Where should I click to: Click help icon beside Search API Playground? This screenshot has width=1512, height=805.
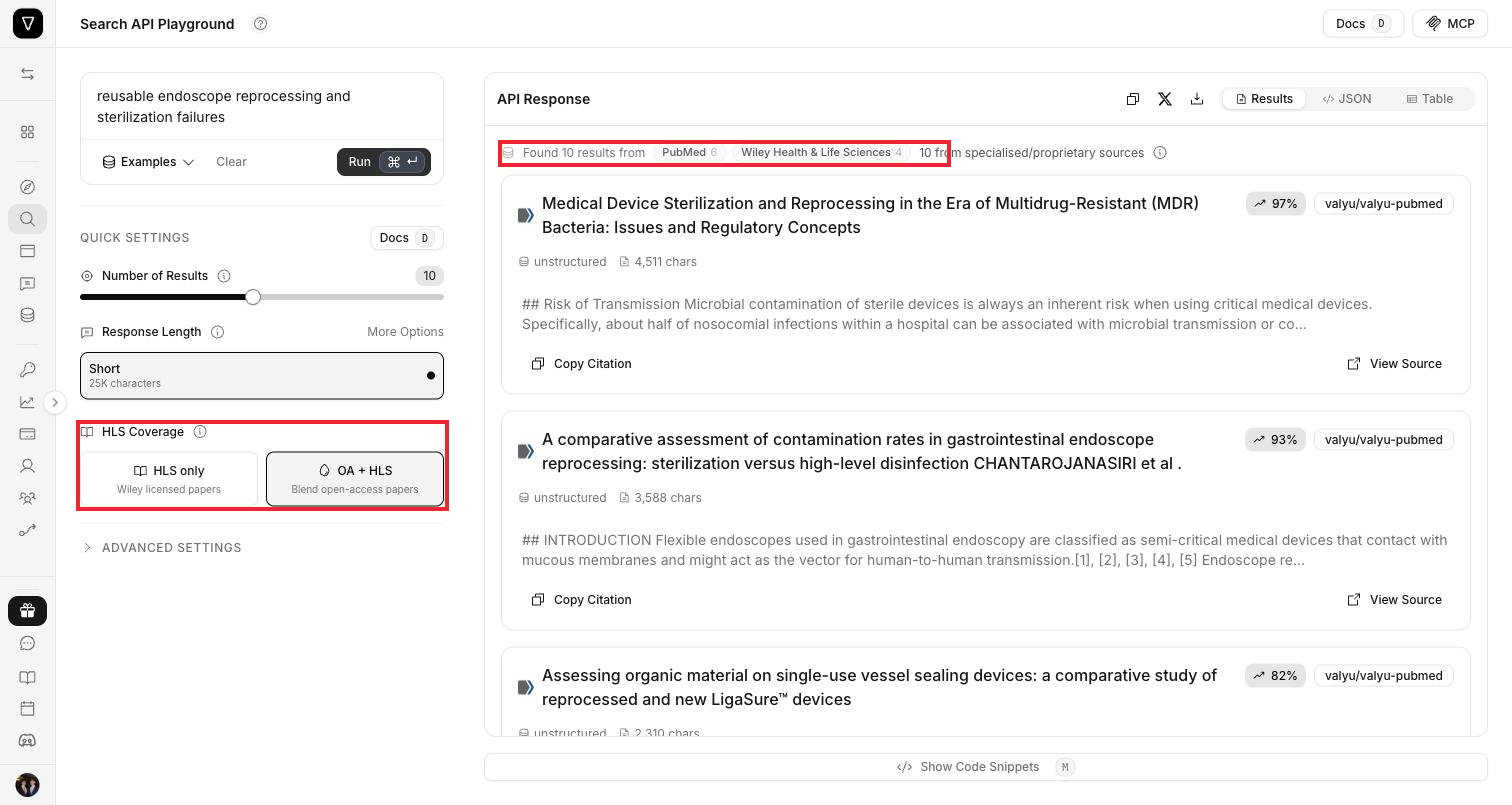[x=261, y=24]
